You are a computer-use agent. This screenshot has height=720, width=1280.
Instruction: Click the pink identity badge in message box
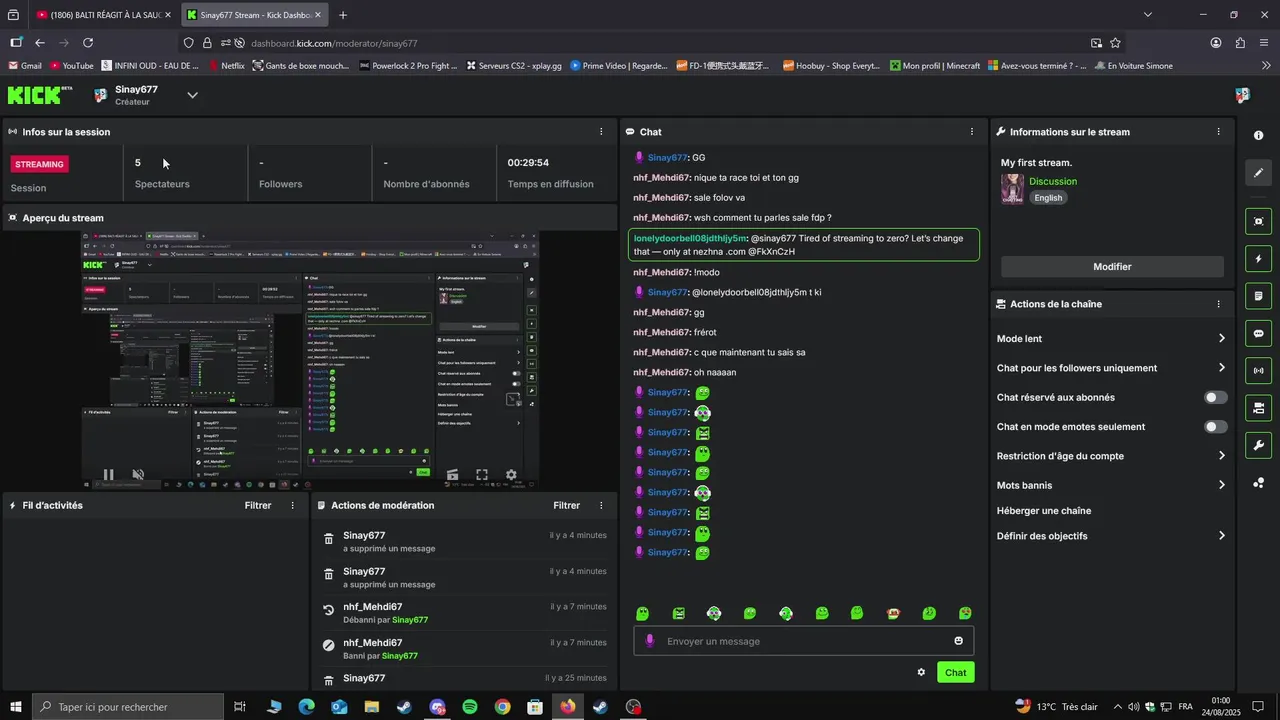[649, 641]
